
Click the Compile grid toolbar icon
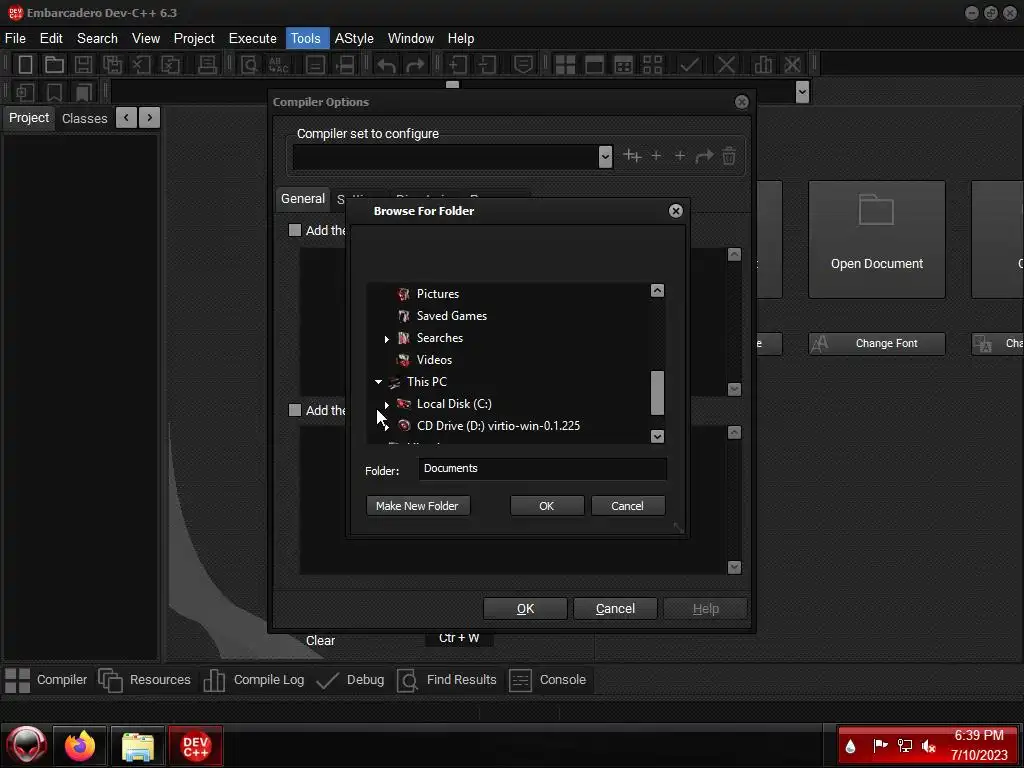point(565,65)
